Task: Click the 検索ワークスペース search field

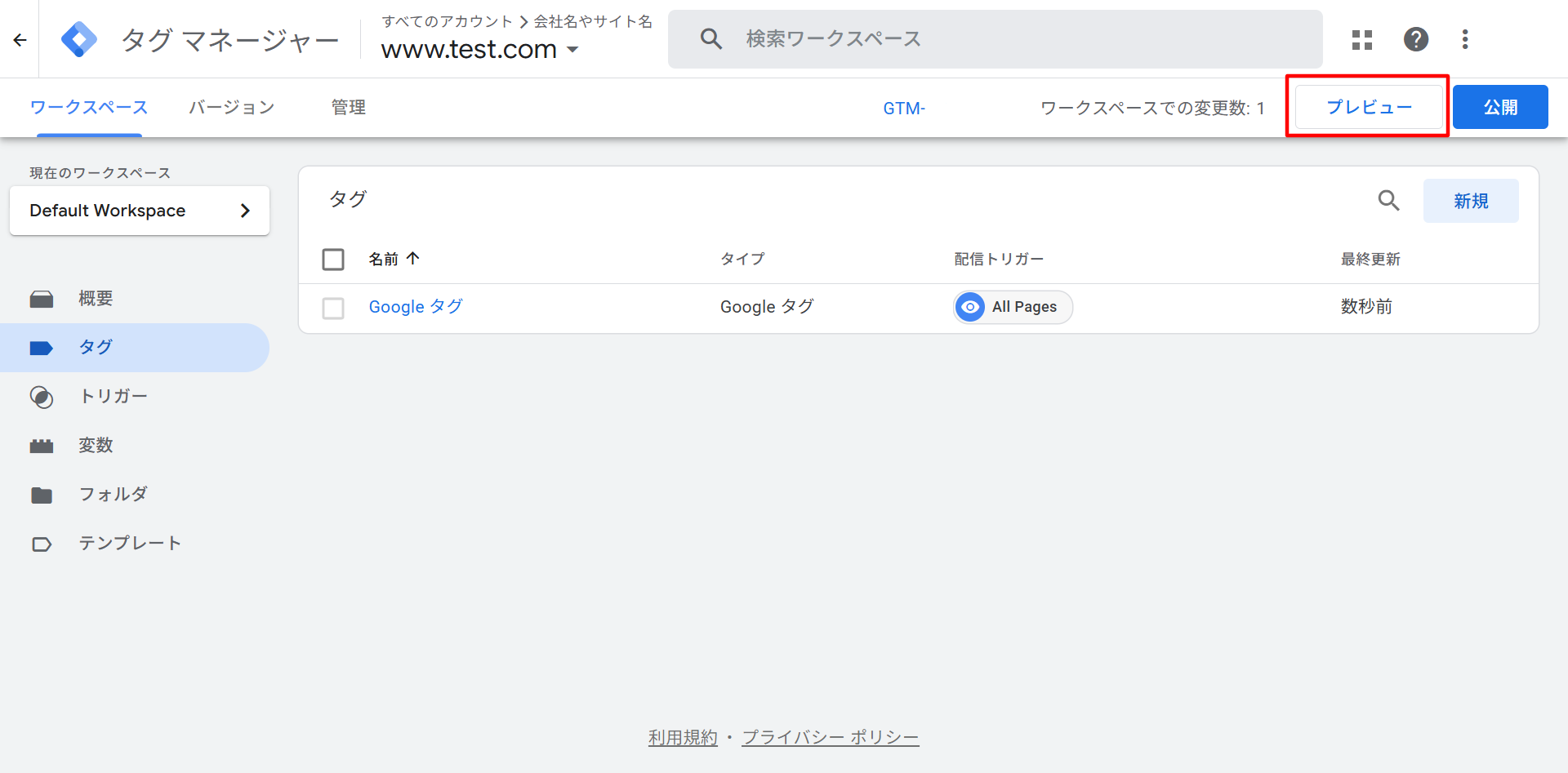Action: (x=995, y=39)
